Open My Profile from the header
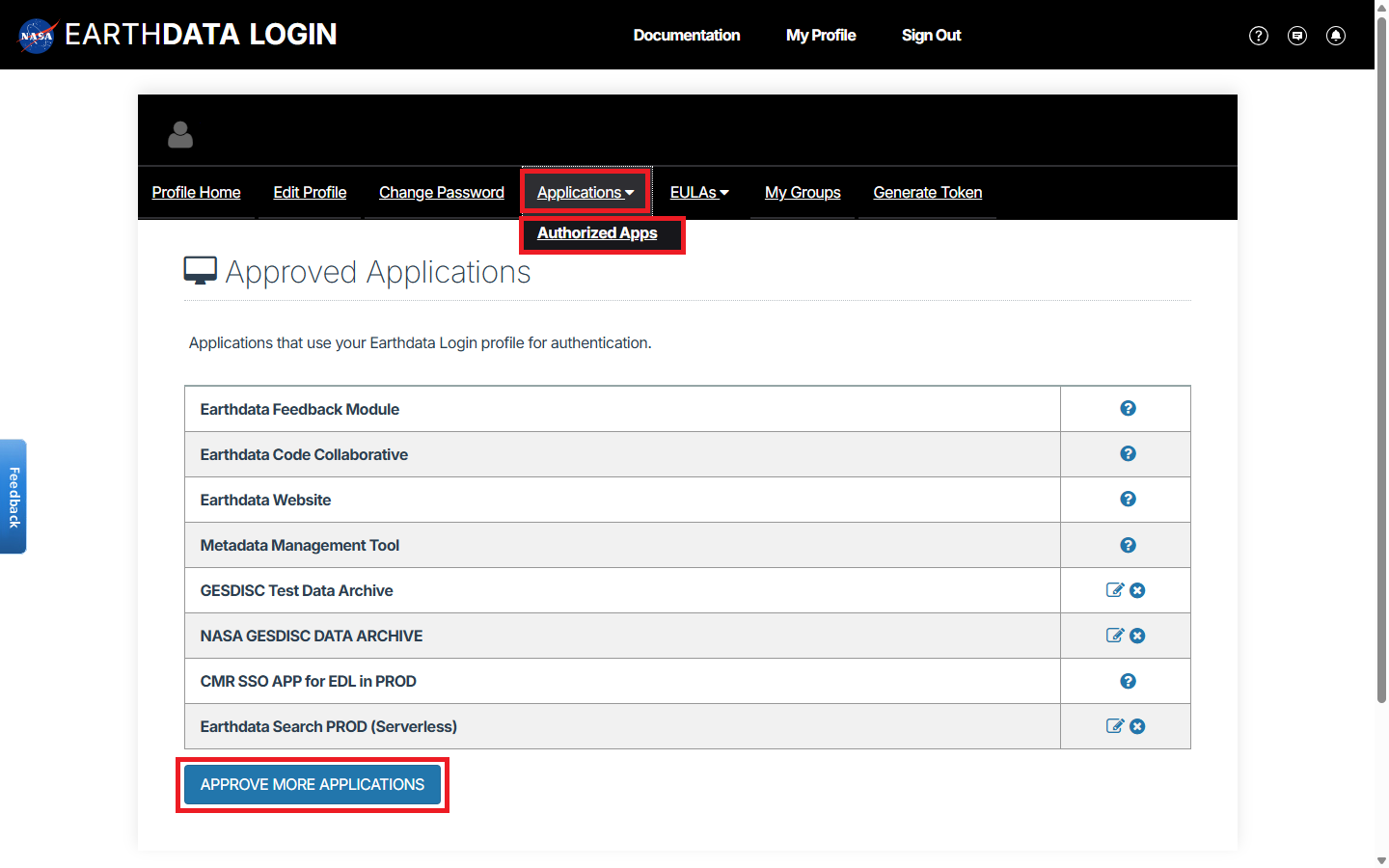This screenshot has height=868, width=1389. pyautogui.click(x=821, y=35)
